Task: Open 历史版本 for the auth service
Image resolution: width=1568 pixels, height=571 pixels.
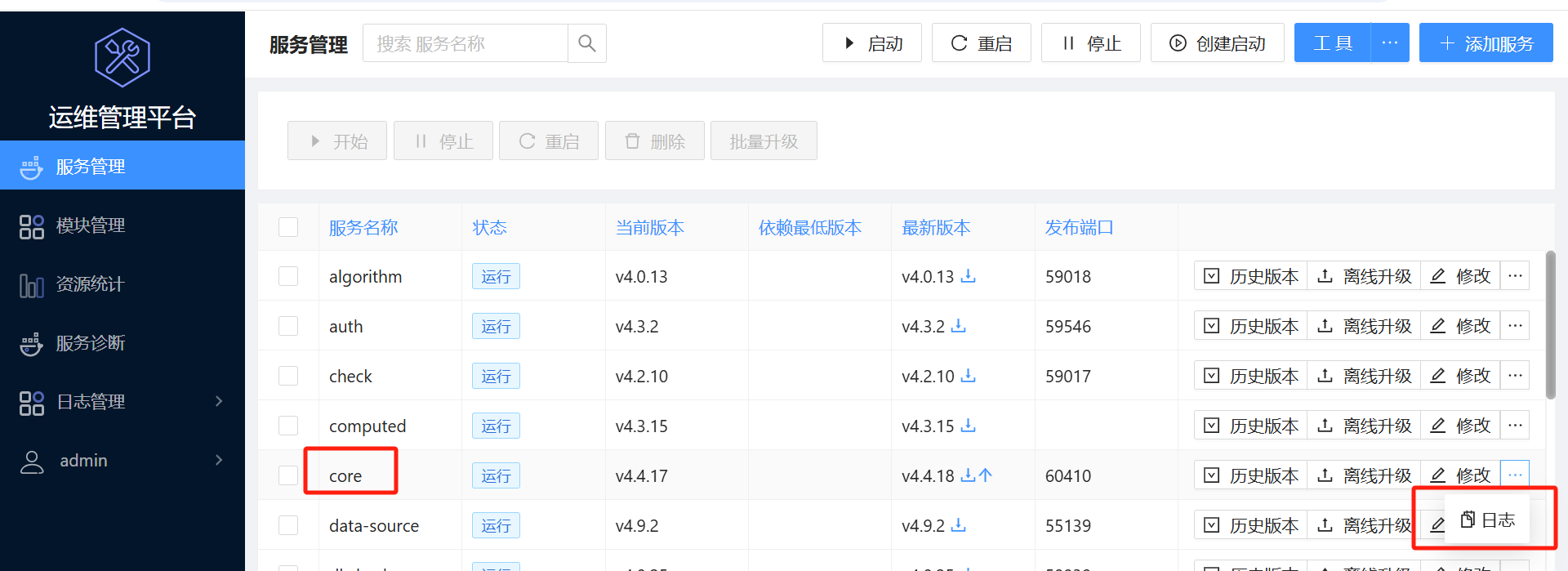Action: [x=1251, y=326]
